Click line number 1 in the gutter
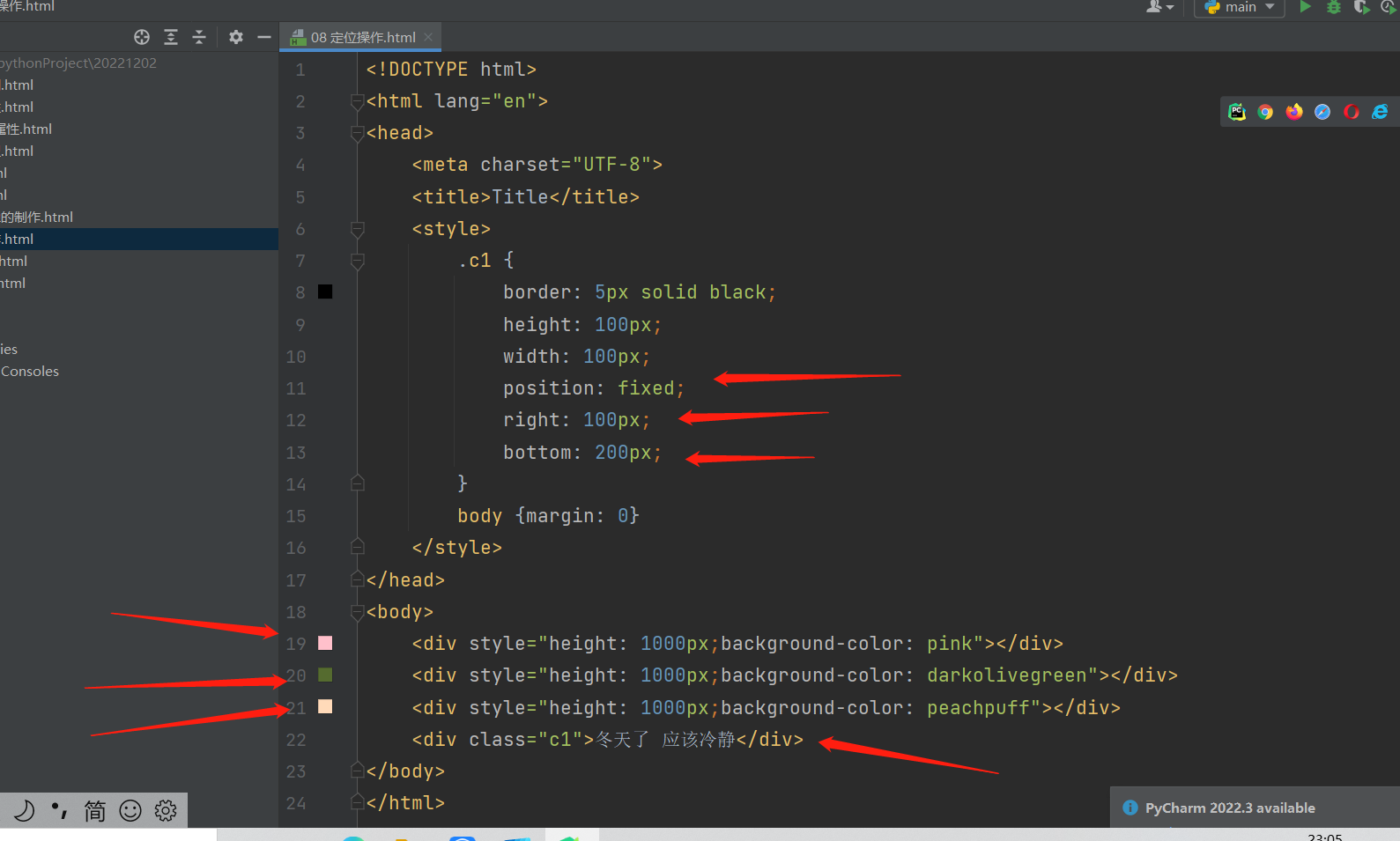 [x=300, y=70]
